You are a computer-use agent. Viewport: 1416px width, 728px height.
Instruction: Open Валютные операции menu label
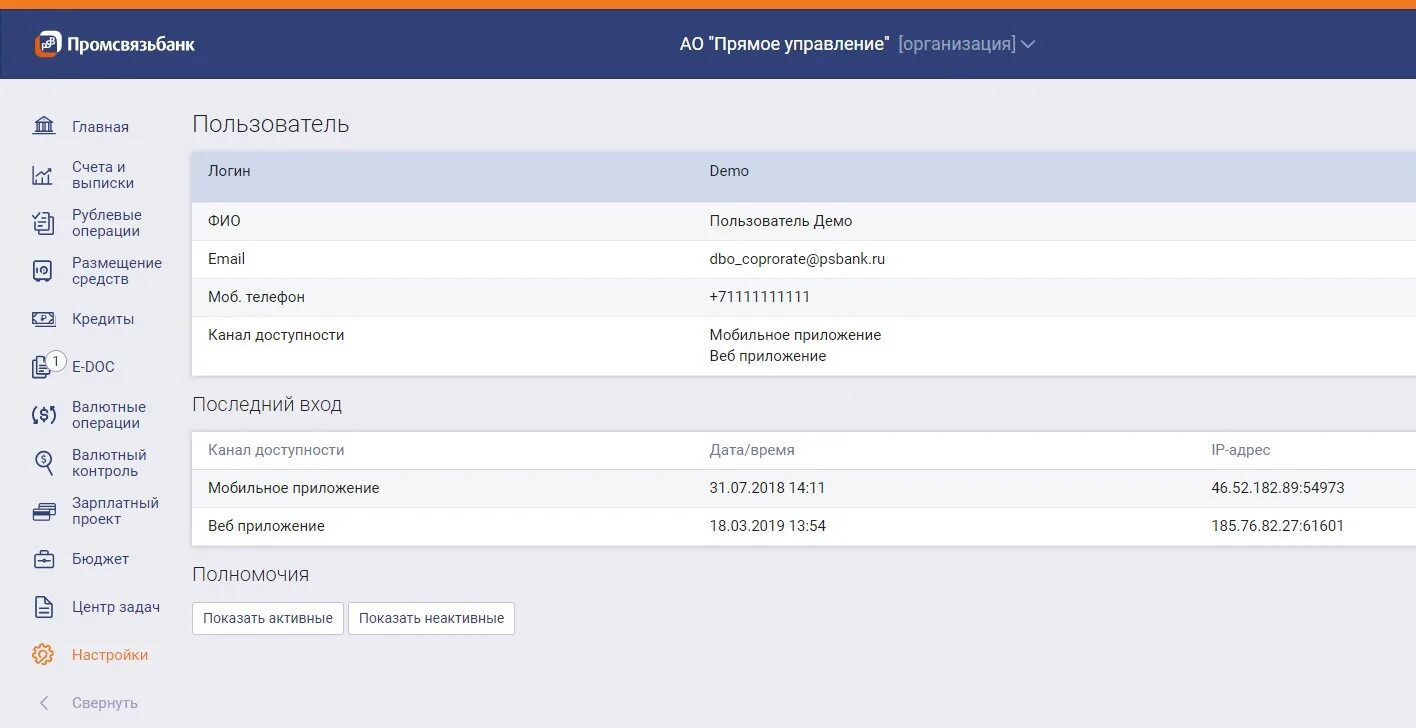(x=109, y=415)
